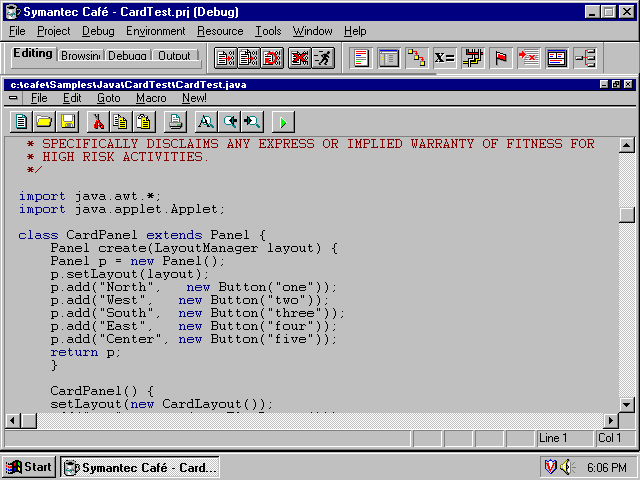Open the Environment menu
This screenshot has height=480, width=640.
point(156,31)
